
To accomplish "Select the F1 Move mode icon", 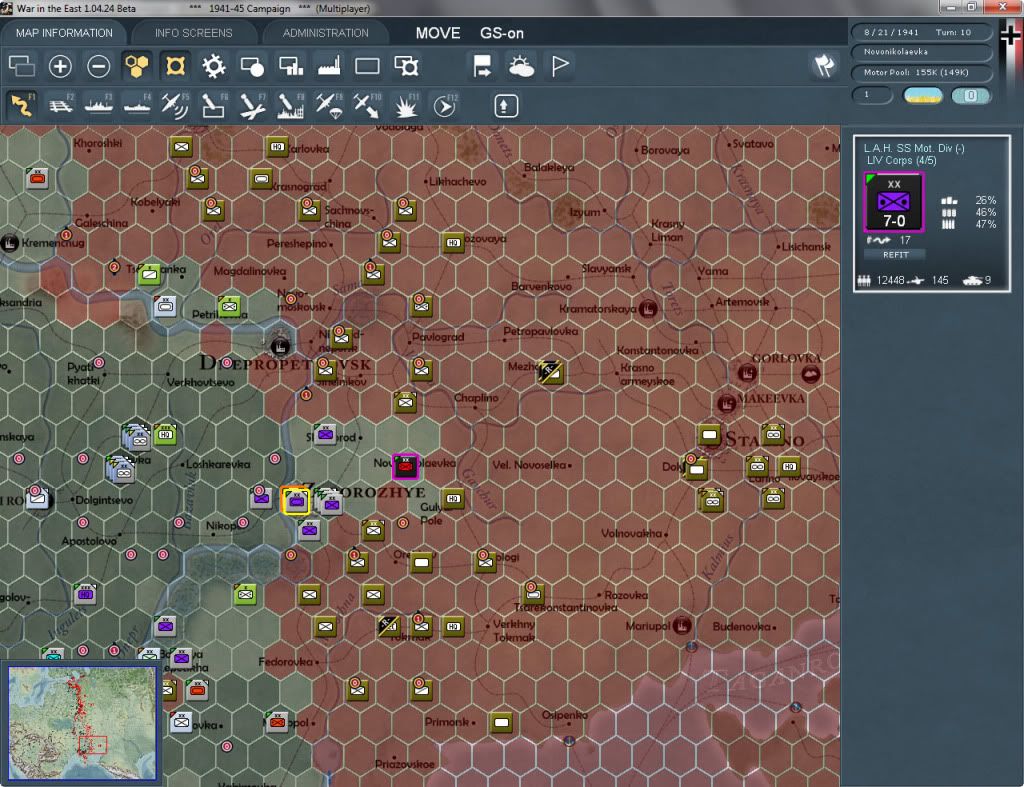I will click(22, 105).
